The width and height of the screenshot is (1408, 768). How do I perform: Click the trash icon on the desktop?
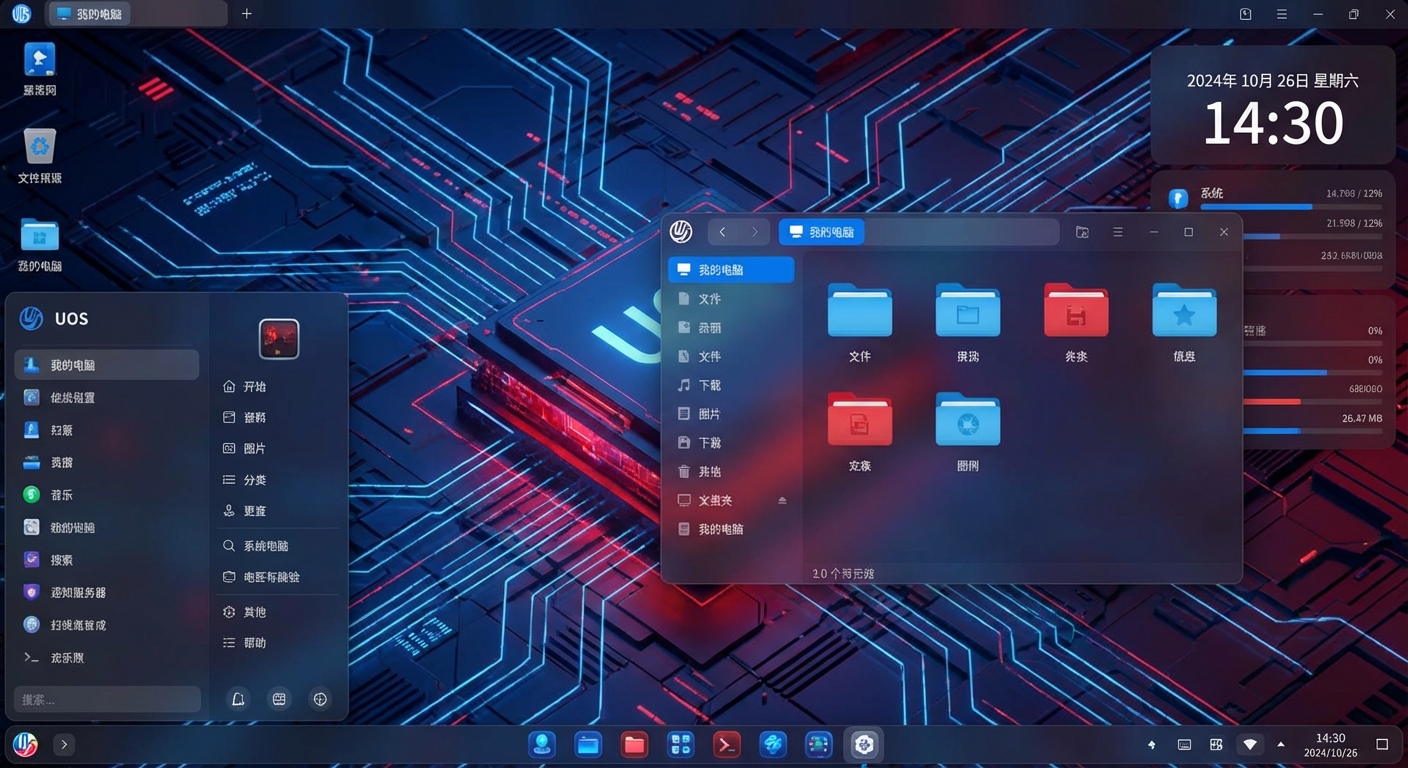40,147
